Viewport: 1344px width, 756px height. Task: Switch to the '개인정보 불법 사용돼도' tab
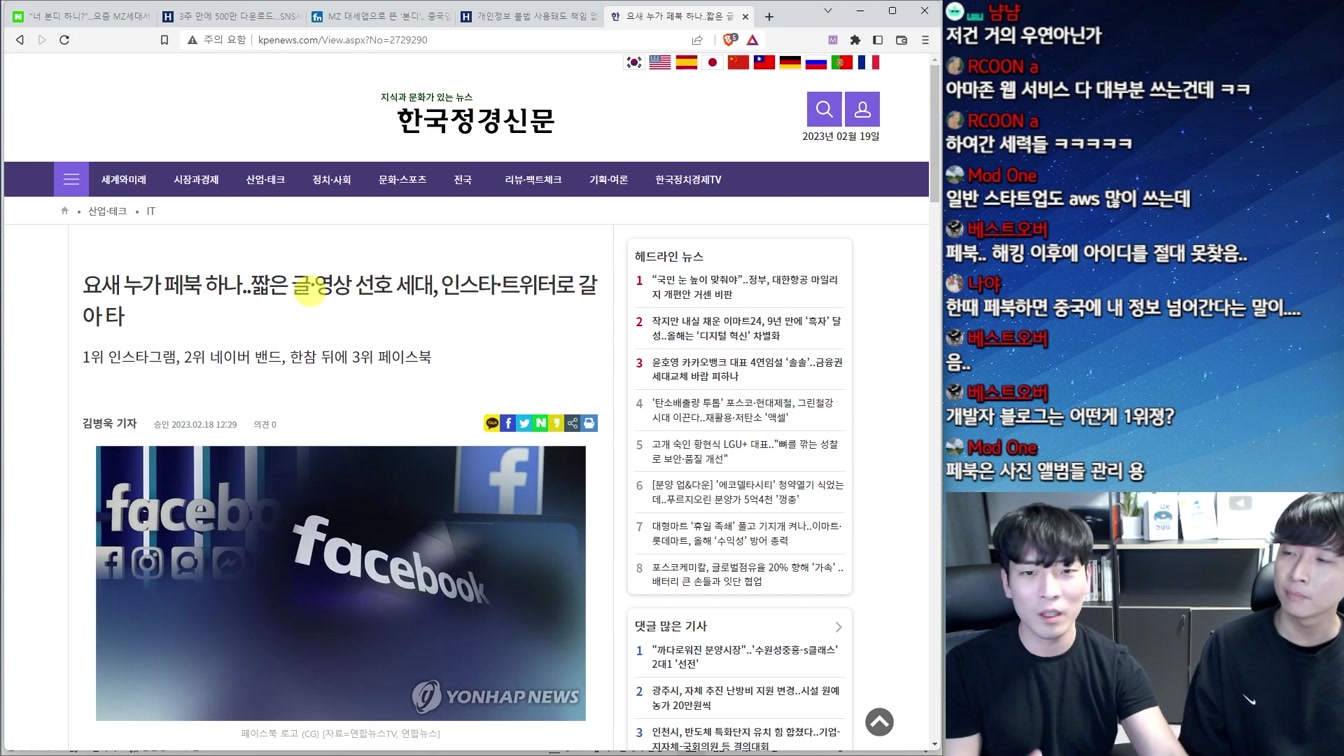[529, 16]
